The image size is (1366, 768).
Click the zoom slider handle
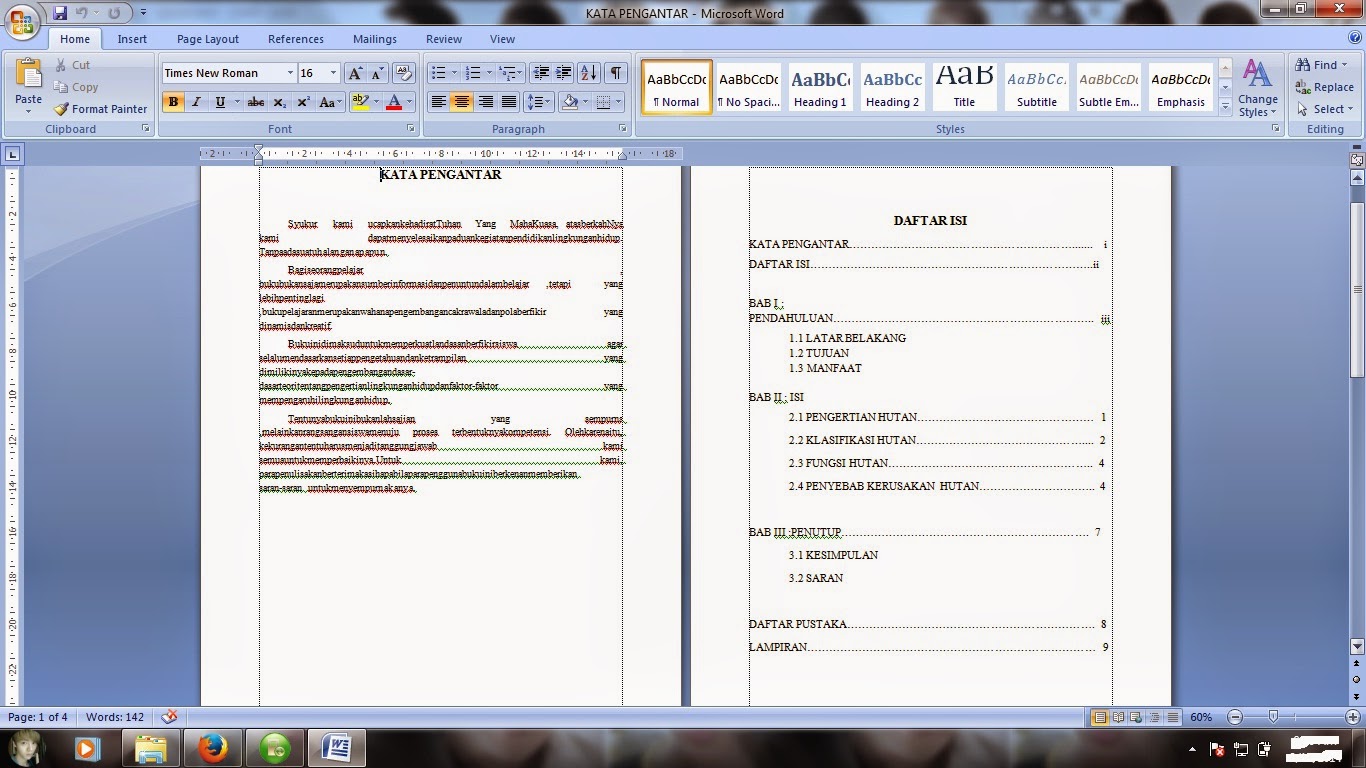point(1273,717)
